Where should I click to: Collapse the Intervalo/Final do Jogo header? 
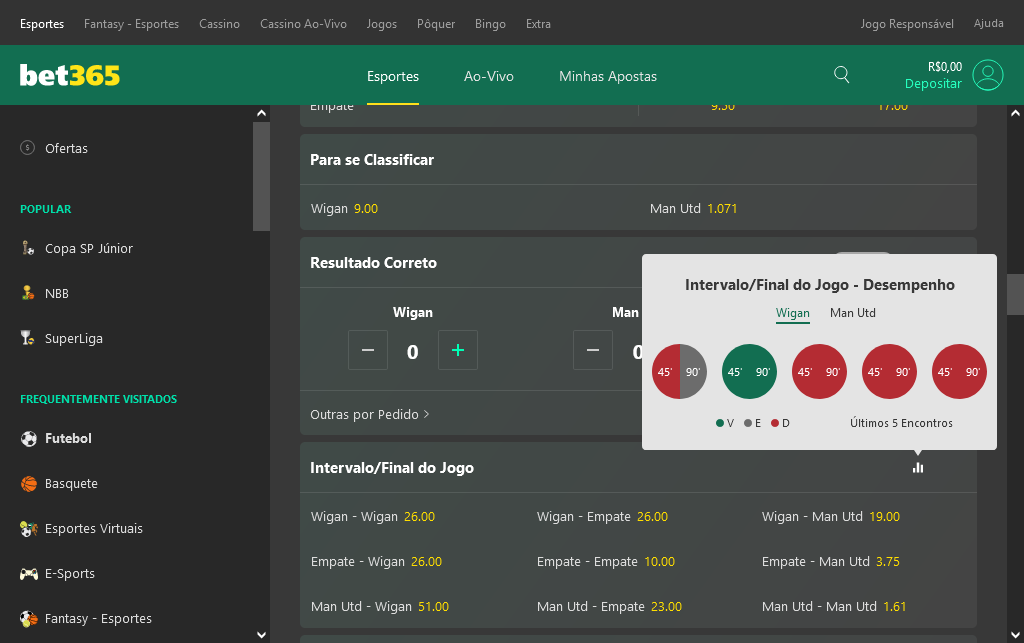point(638,468)
